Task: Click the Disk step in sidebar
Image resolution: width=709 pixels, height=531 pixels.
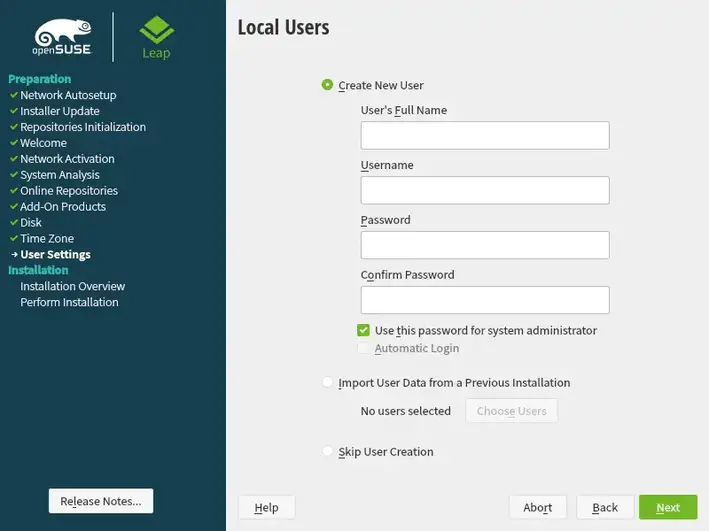Action: pos(31,223)
